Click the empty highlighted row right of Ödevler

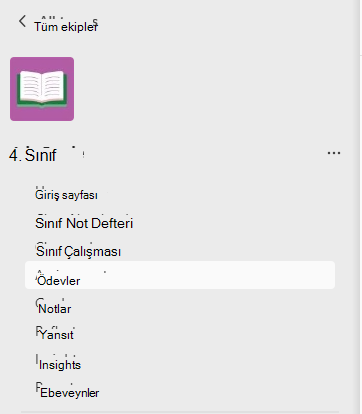click(x=207, y=275)
